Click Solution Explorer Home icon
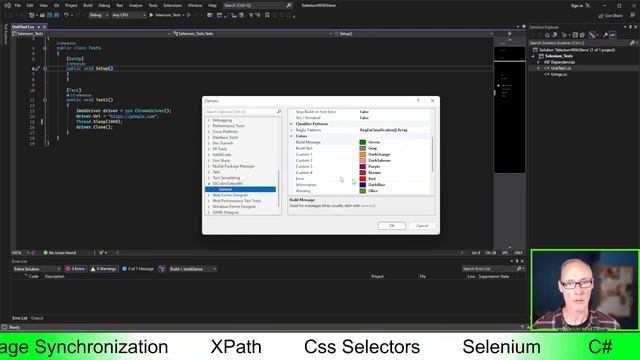This screenshot has height=360, width=640. click(547, 35)
